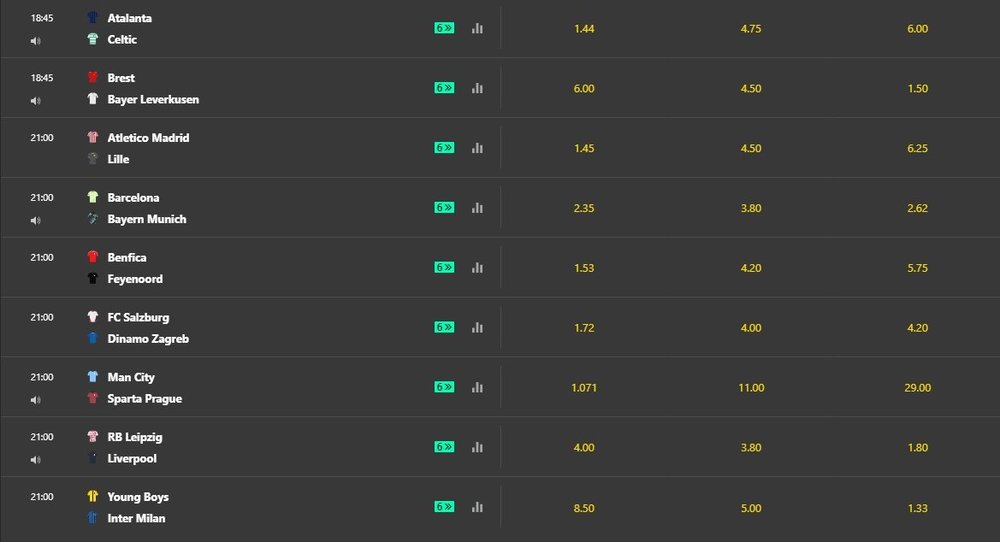Open the Man City team link
Screen dimensions: 1000x542
coord(131,377)
